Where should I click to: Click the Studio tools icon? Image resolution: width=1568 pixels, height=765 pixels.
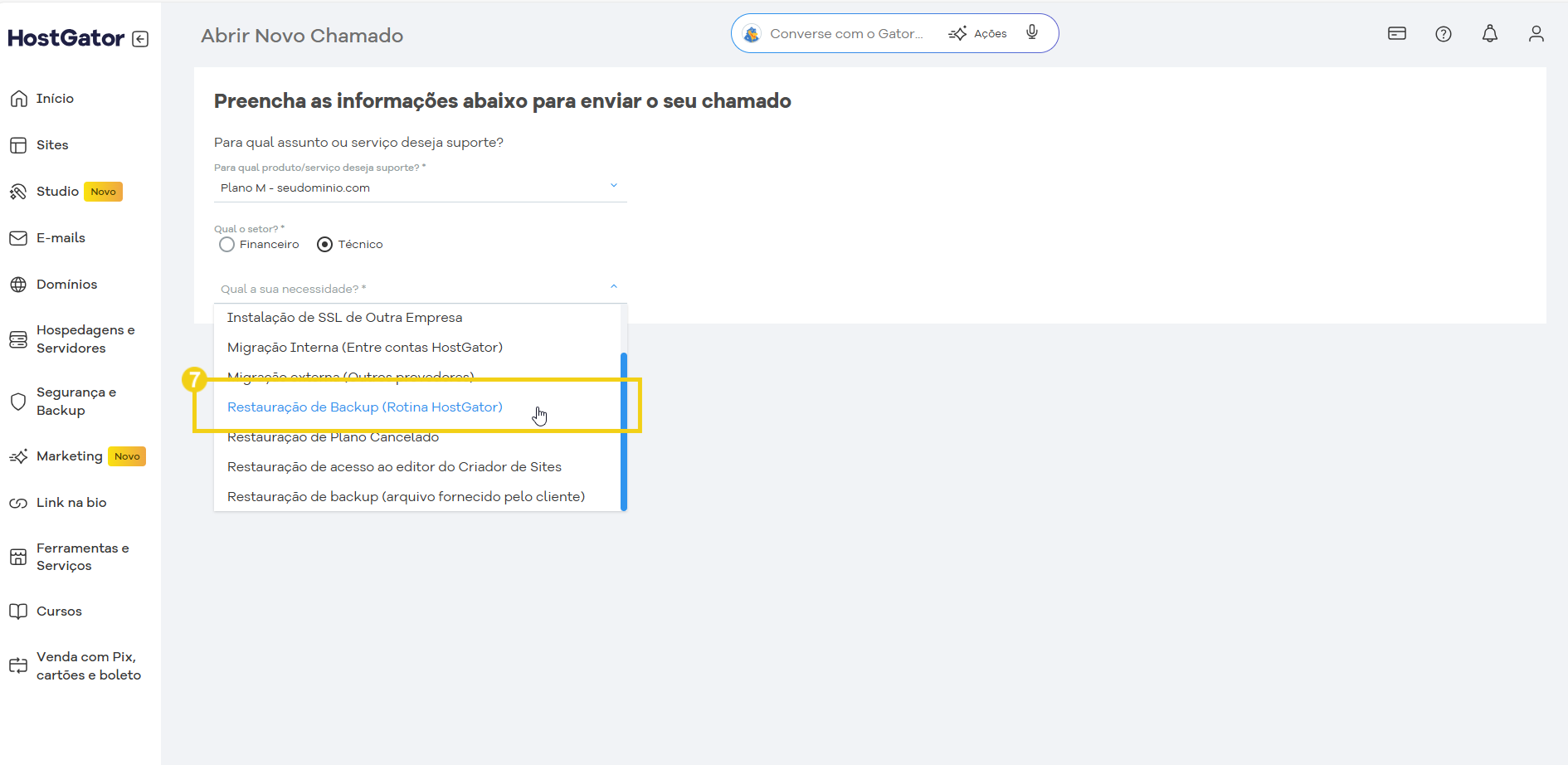point(18,192)
